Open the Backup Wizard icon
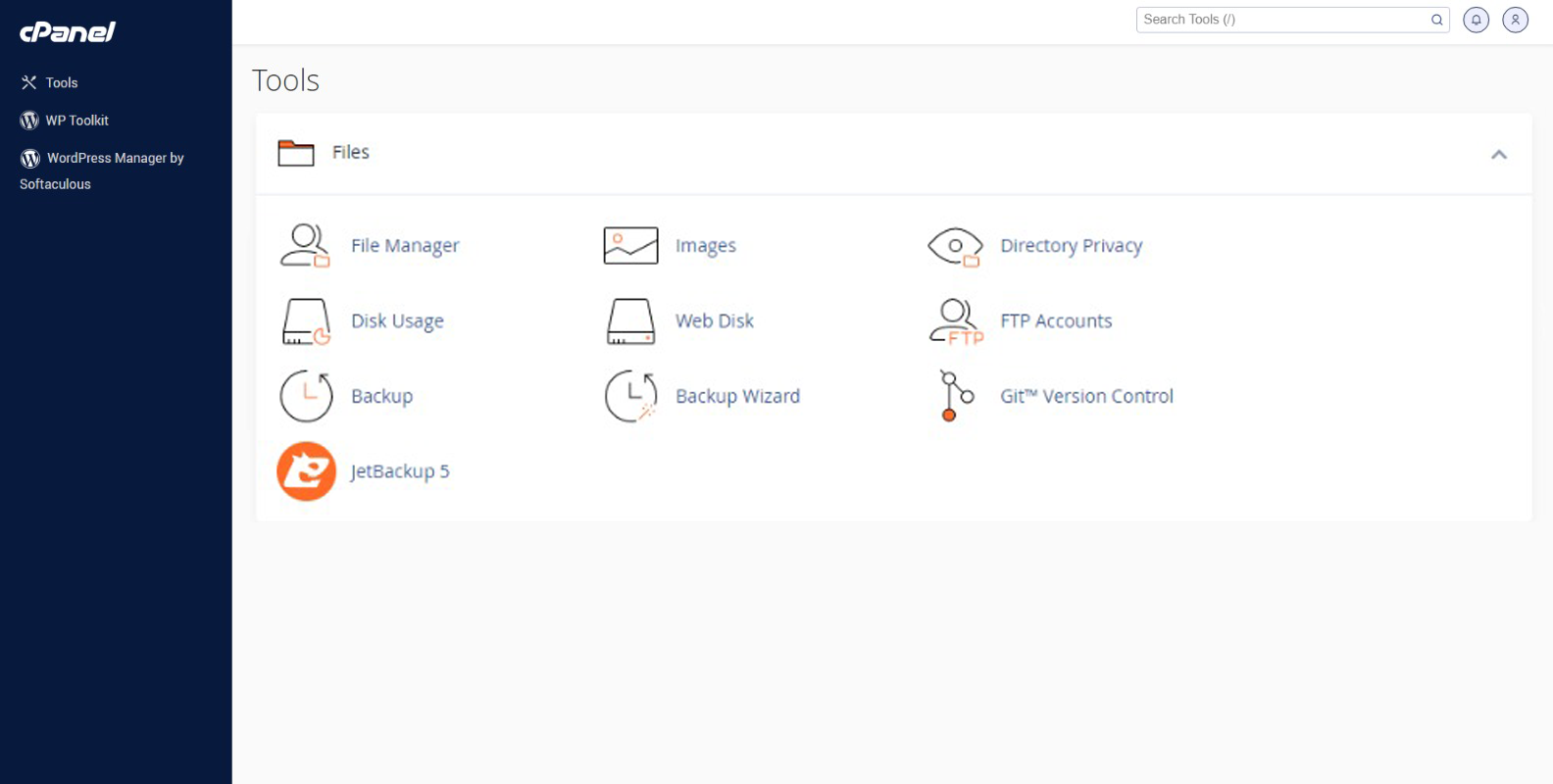This screenshot has width=1553, height=784. pos(630,396)
